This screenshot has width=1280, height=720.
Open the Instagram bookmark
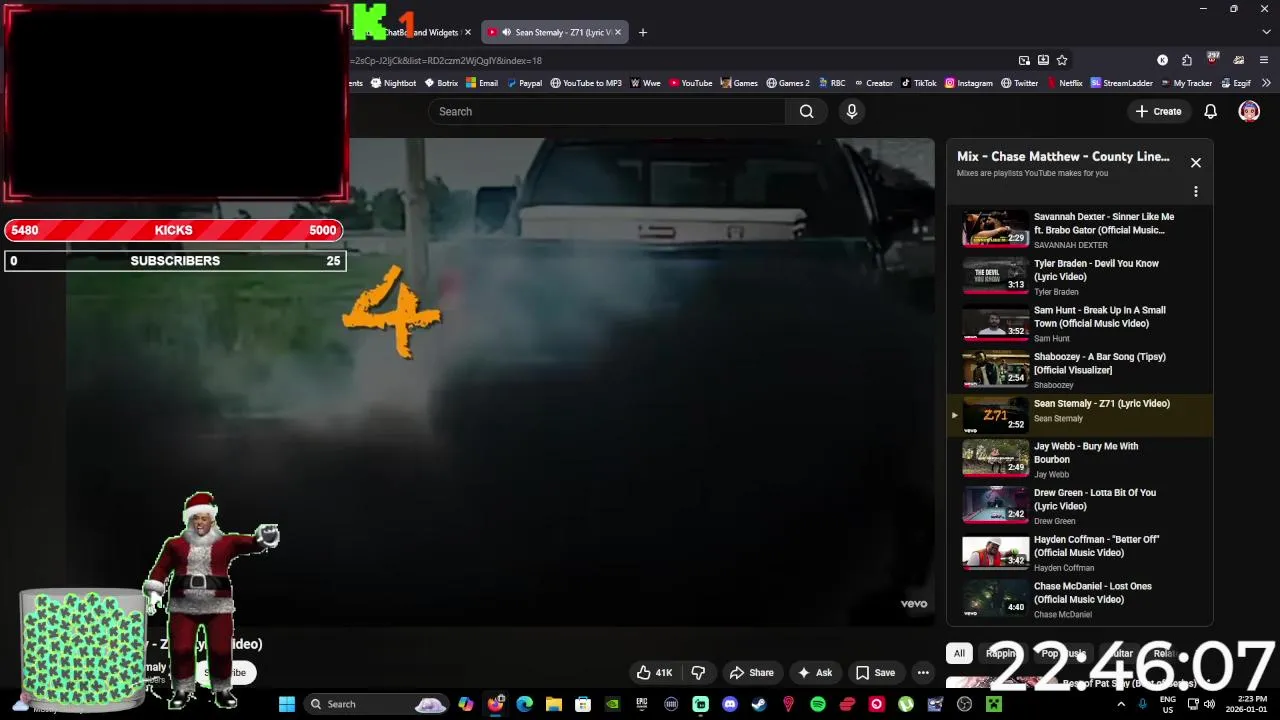[x=969, y=83]
